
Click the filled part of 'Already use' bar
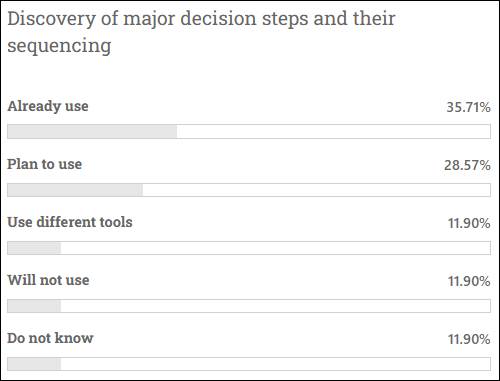point(92,131)
